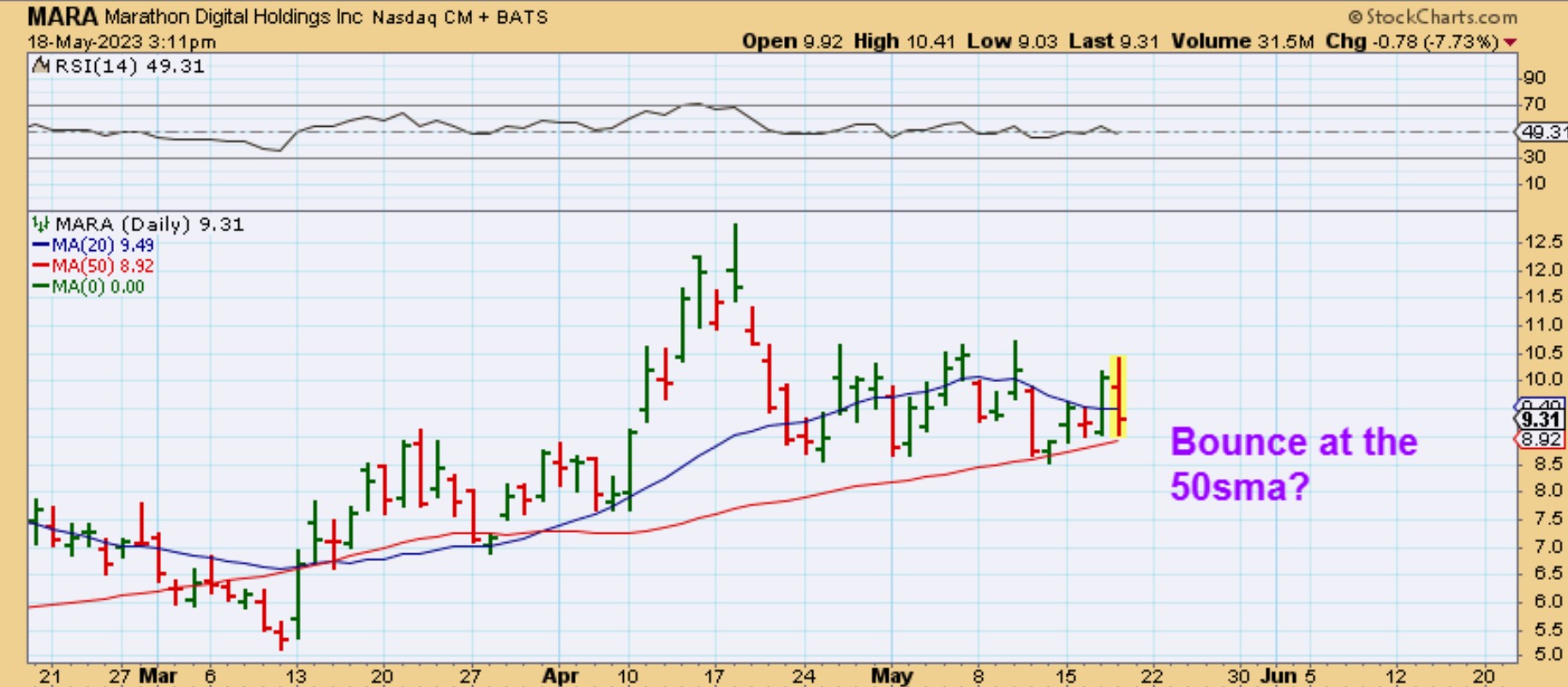Image resolution: width=1568 pixels, height=687 pixels.
Task: Click the RSI(14) 49.31 indicator label
Action: tap(129, 66)
